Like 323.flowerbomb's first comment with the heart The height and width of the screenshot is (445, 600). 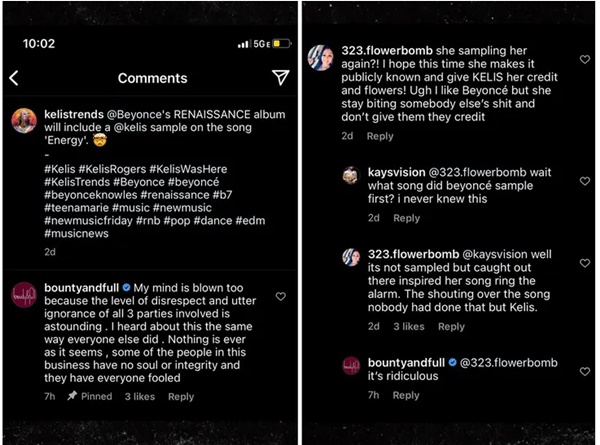(x=585, y=60)
